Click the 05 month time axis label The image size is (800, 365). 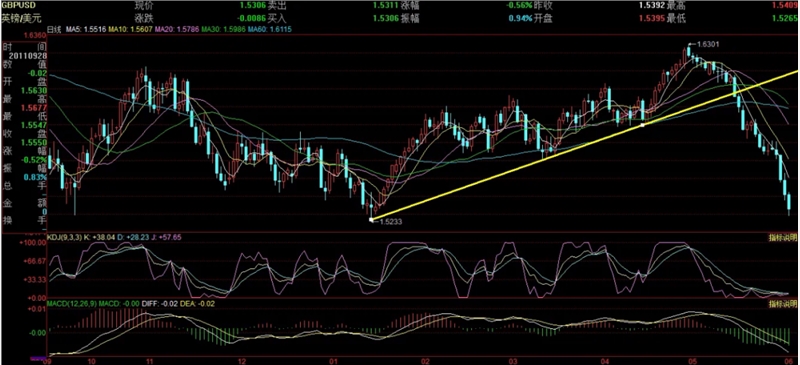pos(691,360)
